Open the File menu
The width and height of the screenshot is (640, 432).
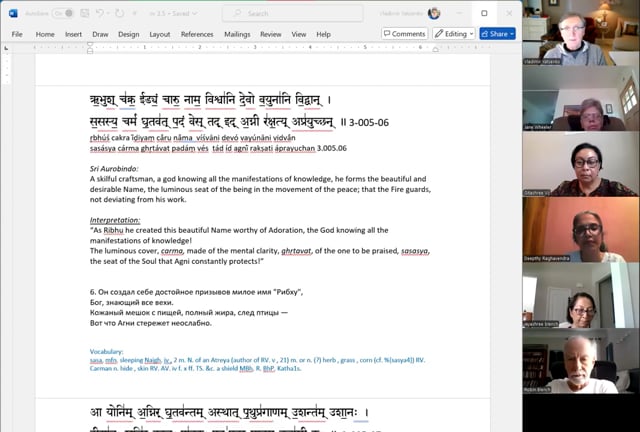tap(17, 34)
